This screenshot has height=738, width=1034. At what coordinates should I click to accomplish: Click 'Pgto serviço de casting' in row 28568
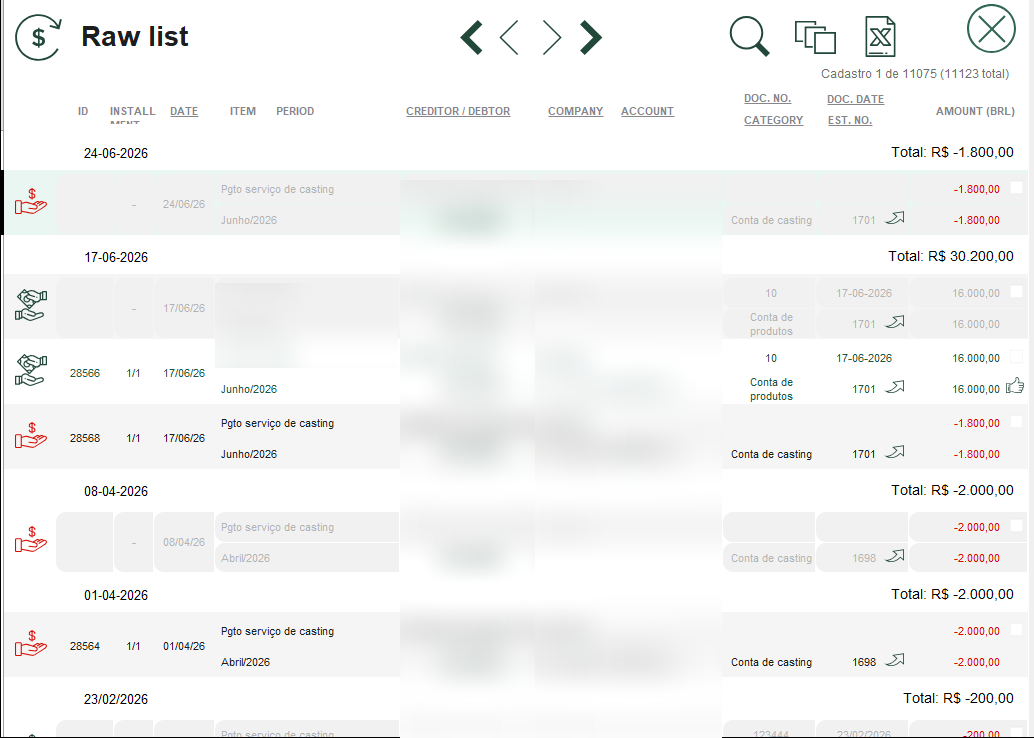tap(278, 423)
